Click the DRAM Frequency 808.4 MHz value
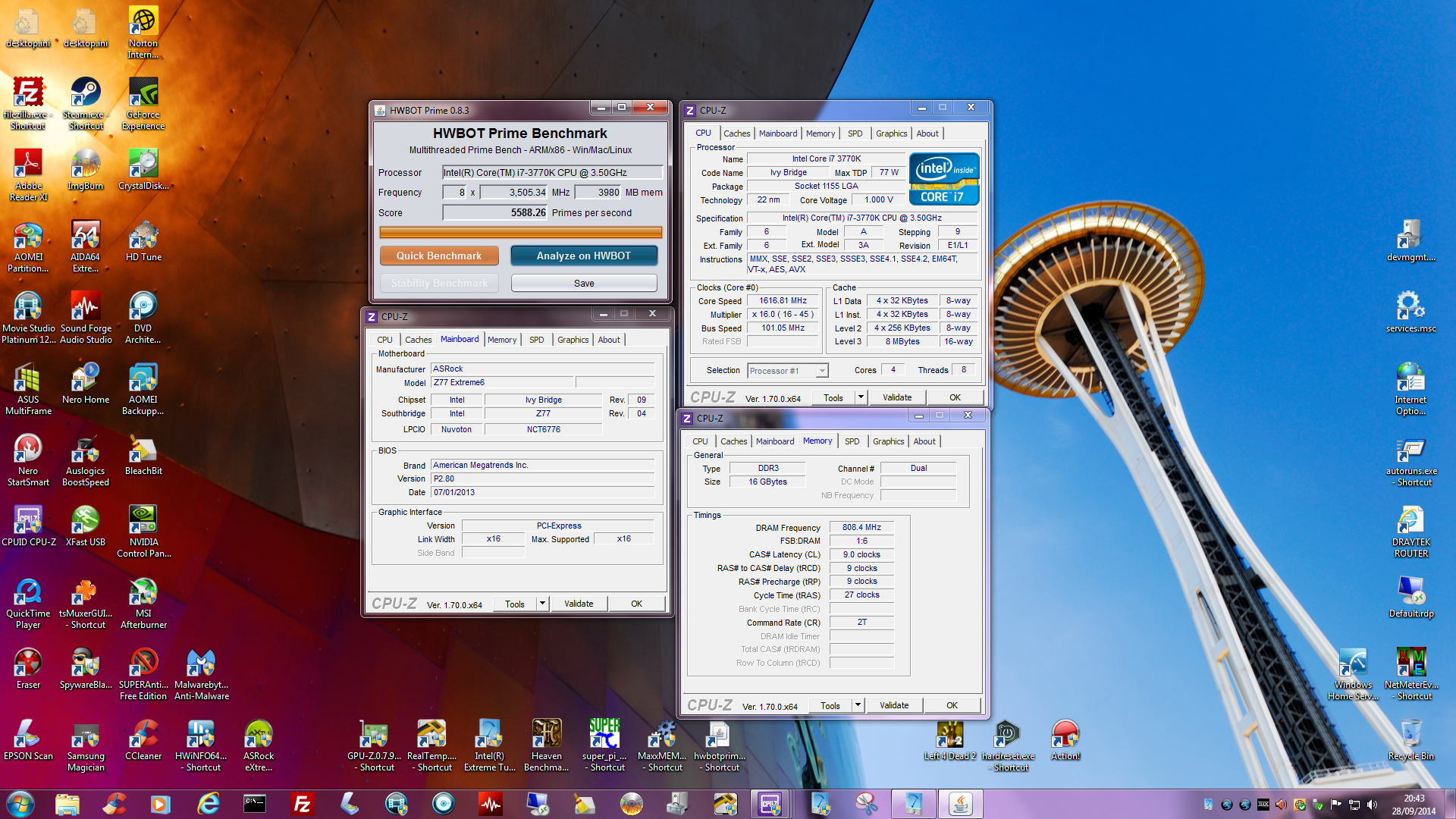1456x819 pixels. 861,527
